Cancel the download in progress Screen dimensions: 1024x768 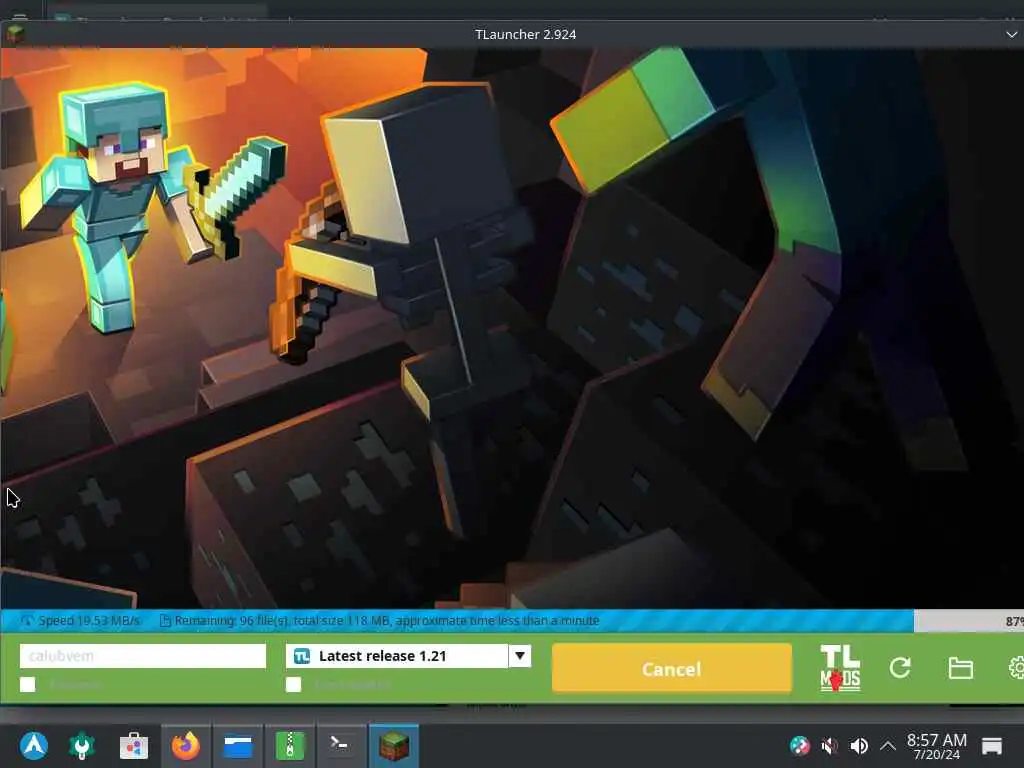coord(671,668)
